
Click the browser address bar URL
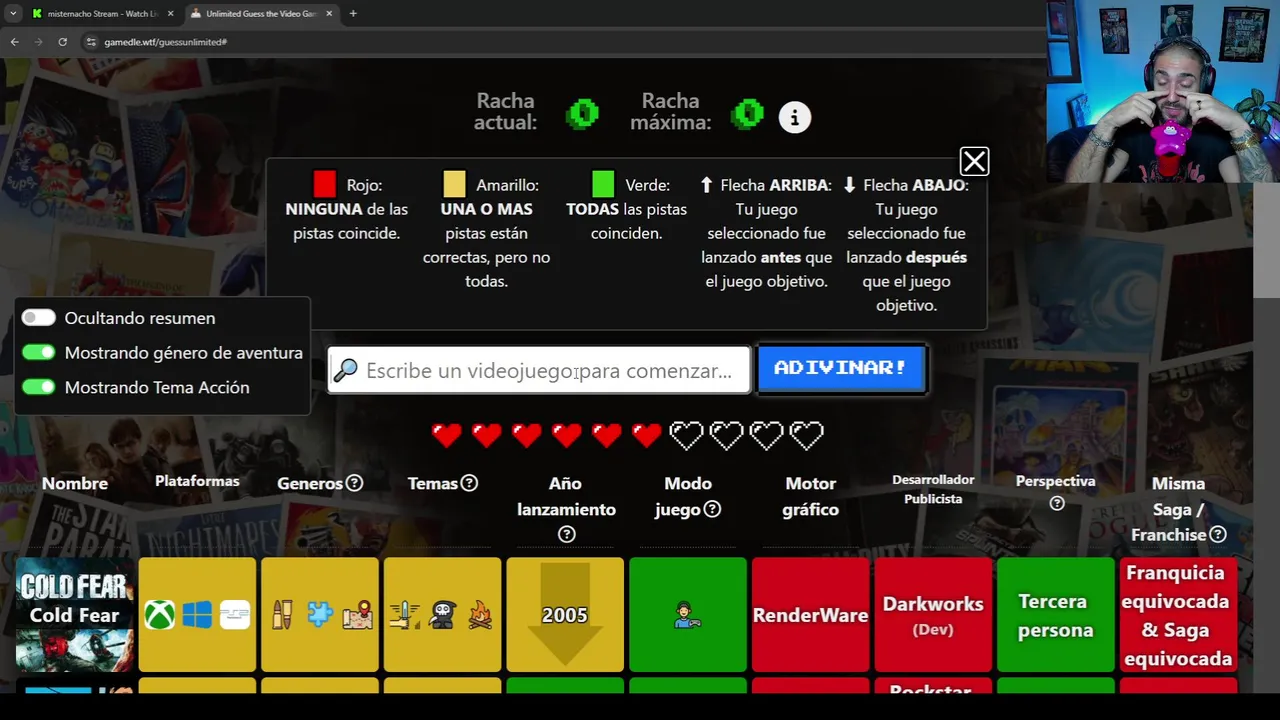click(x=166, y=42)
